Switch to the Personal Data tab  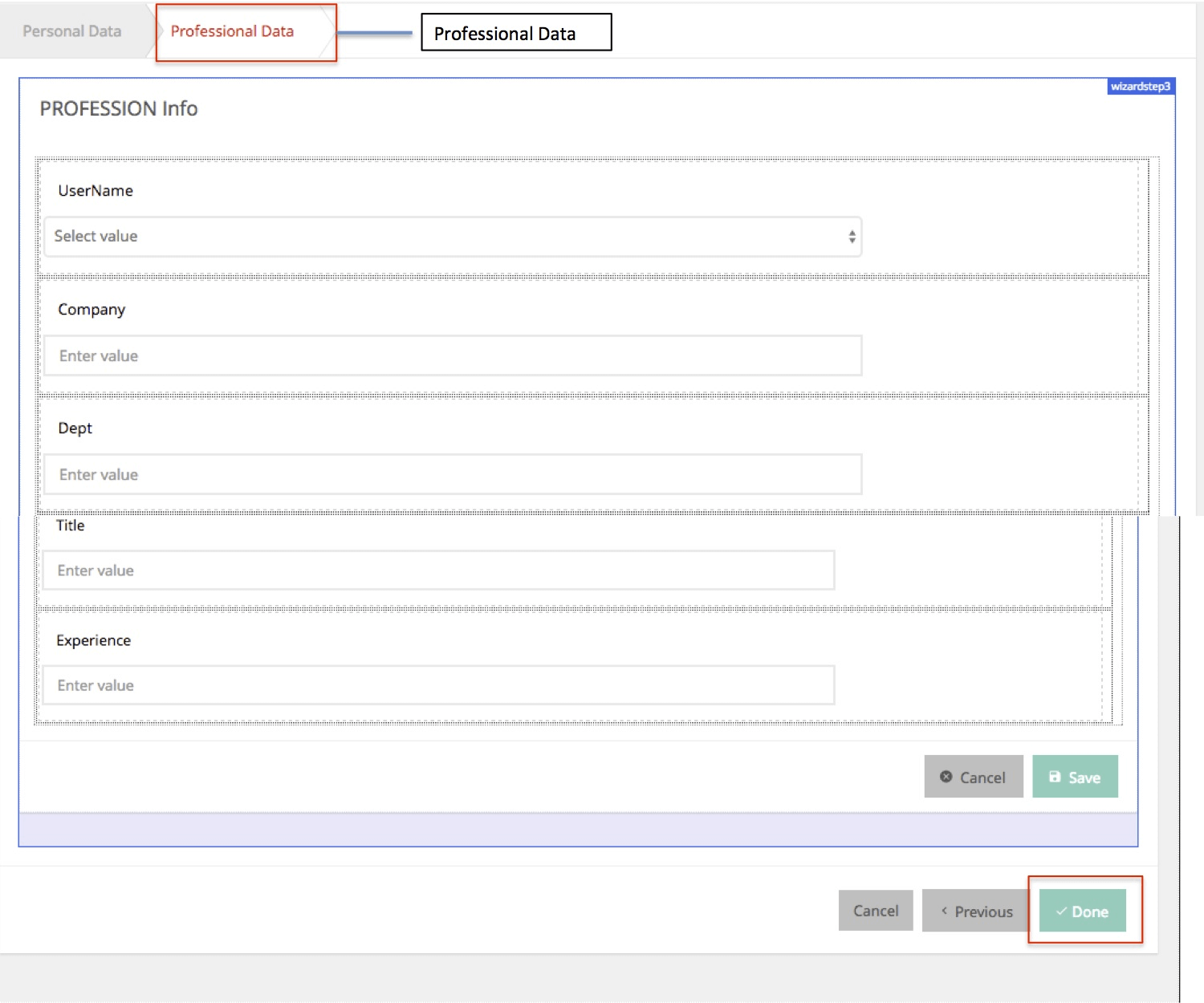pos(72,30)
